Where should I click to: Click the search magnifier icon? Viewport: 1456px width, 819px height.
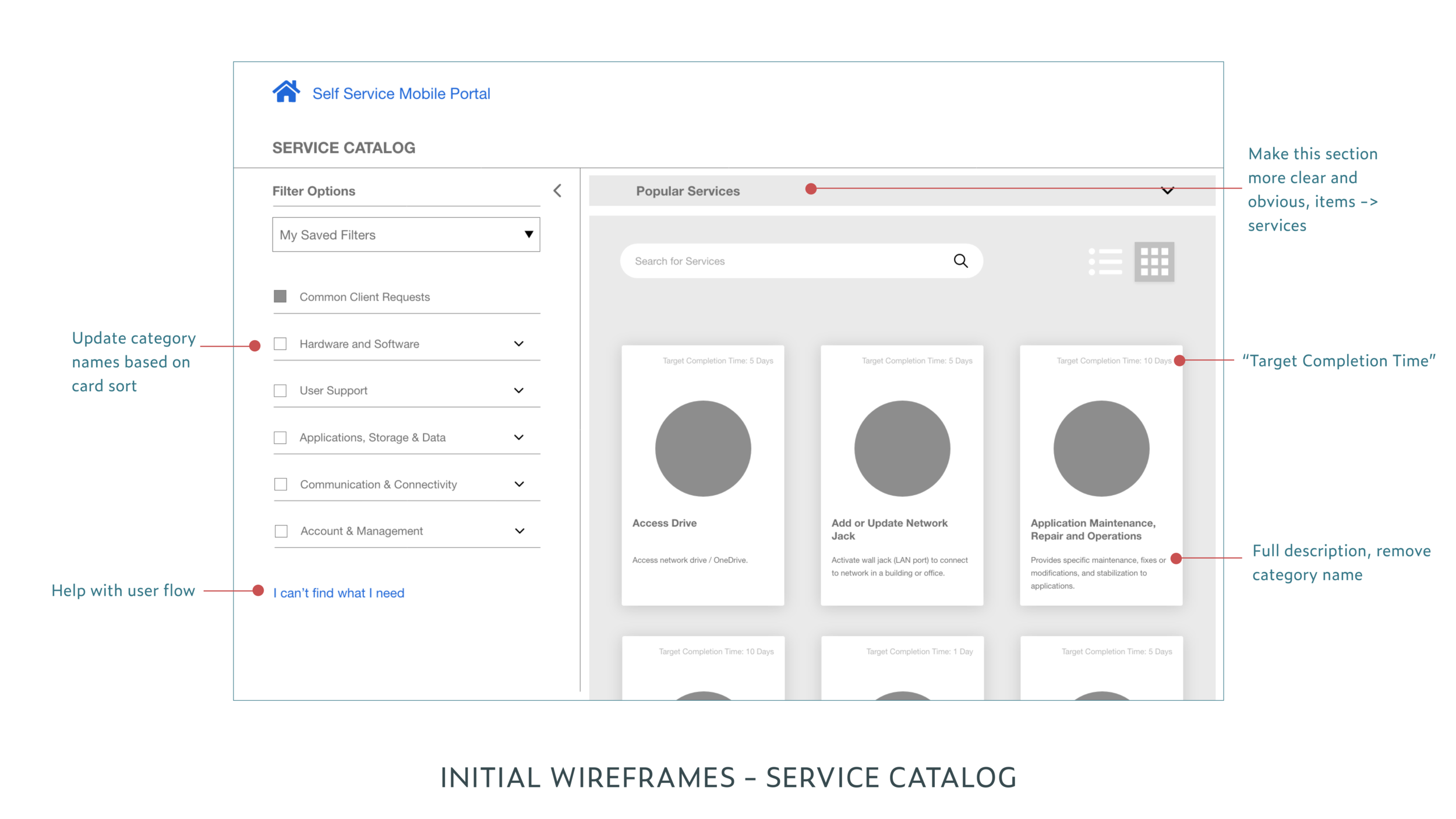[960, 261]
